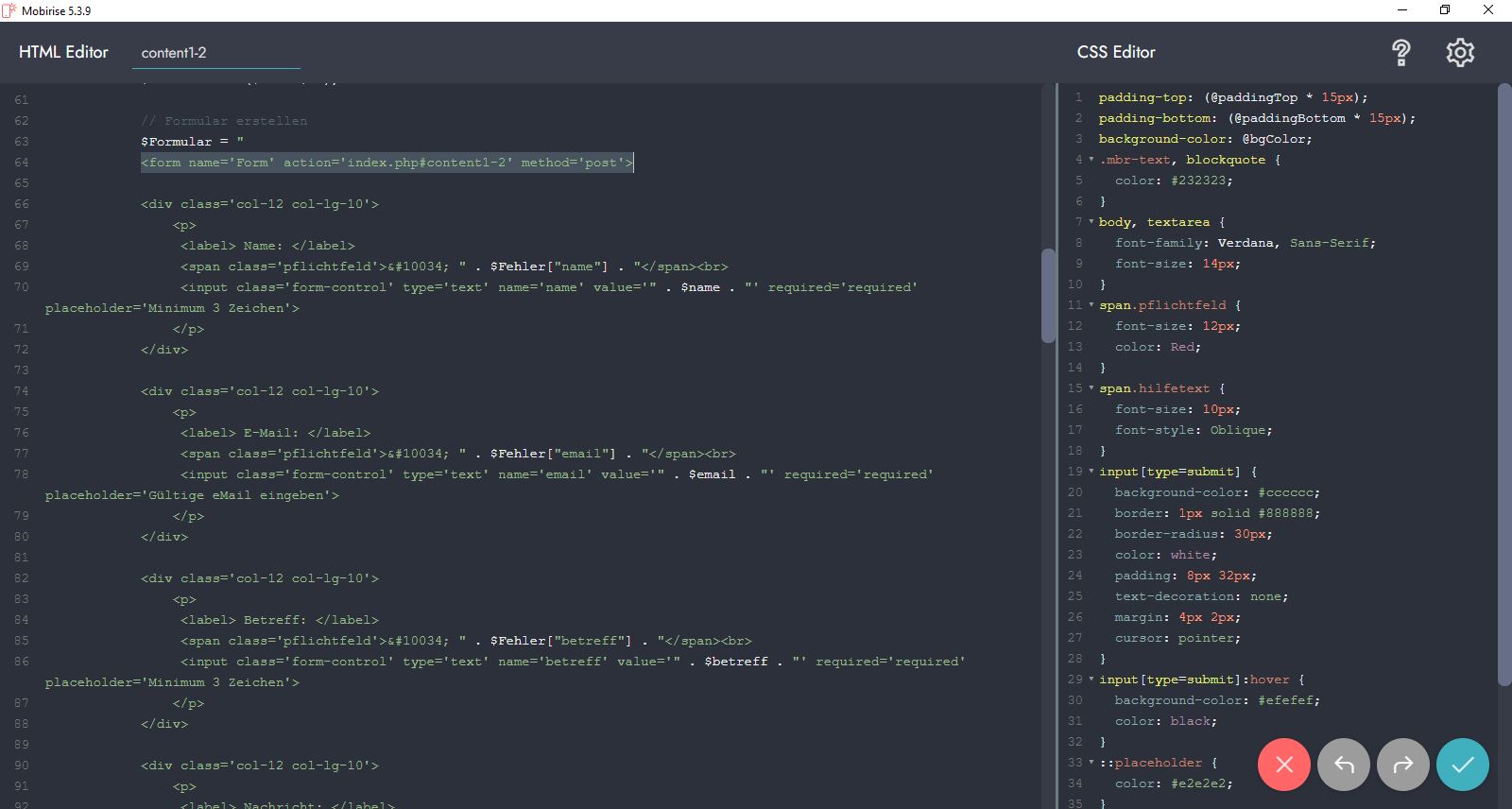The image size is (1512, 809).
Task: Click the undo arrow button
Action: click(x=1344, y=765)
